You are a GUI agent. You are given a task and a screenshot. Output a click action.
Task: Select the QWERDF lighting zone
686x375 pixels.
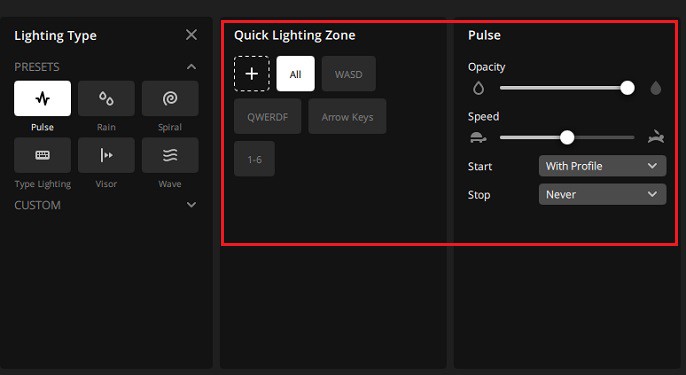[x=267, y=116]
